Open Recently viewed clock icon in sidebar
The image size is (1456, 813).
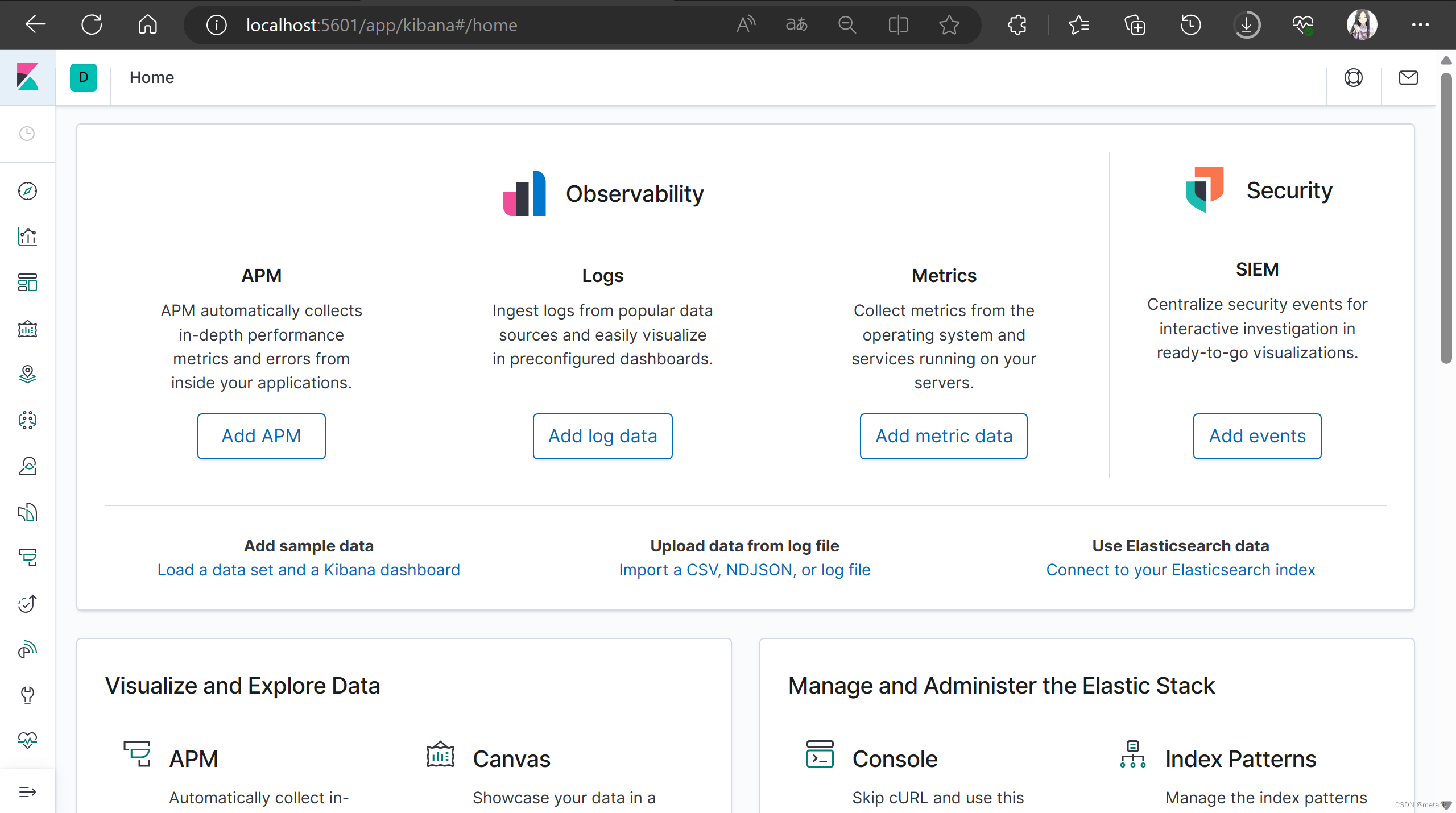click(27, 134)
